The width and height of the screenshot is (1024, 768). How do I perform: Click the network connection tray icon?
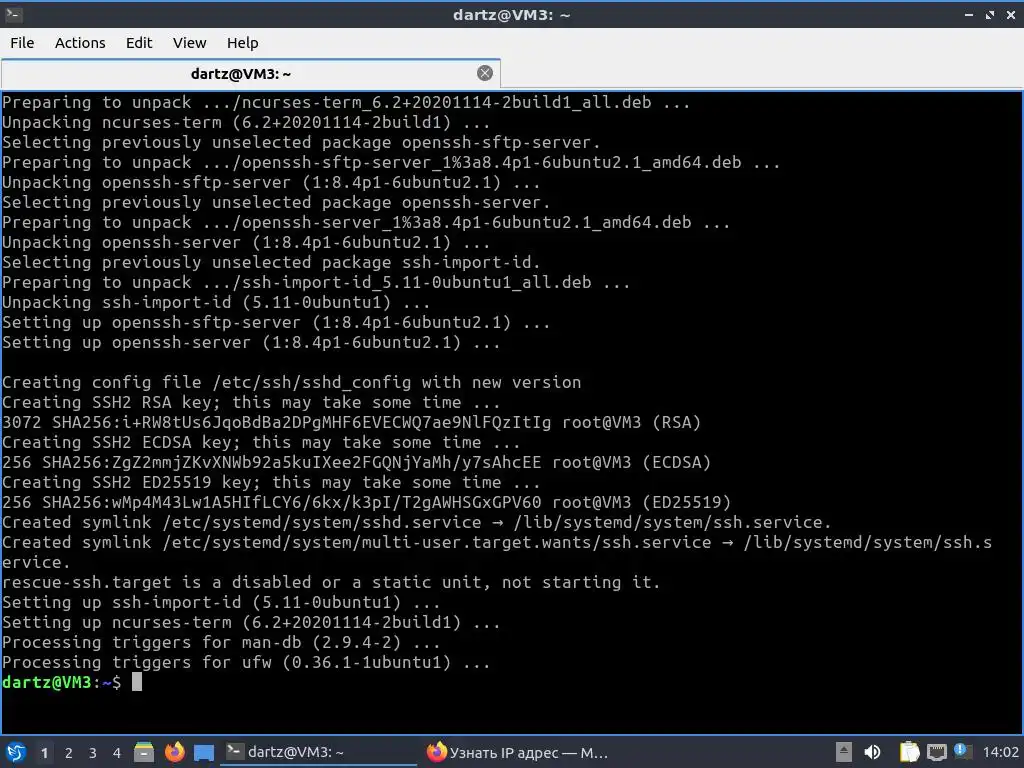click(937, 752)
